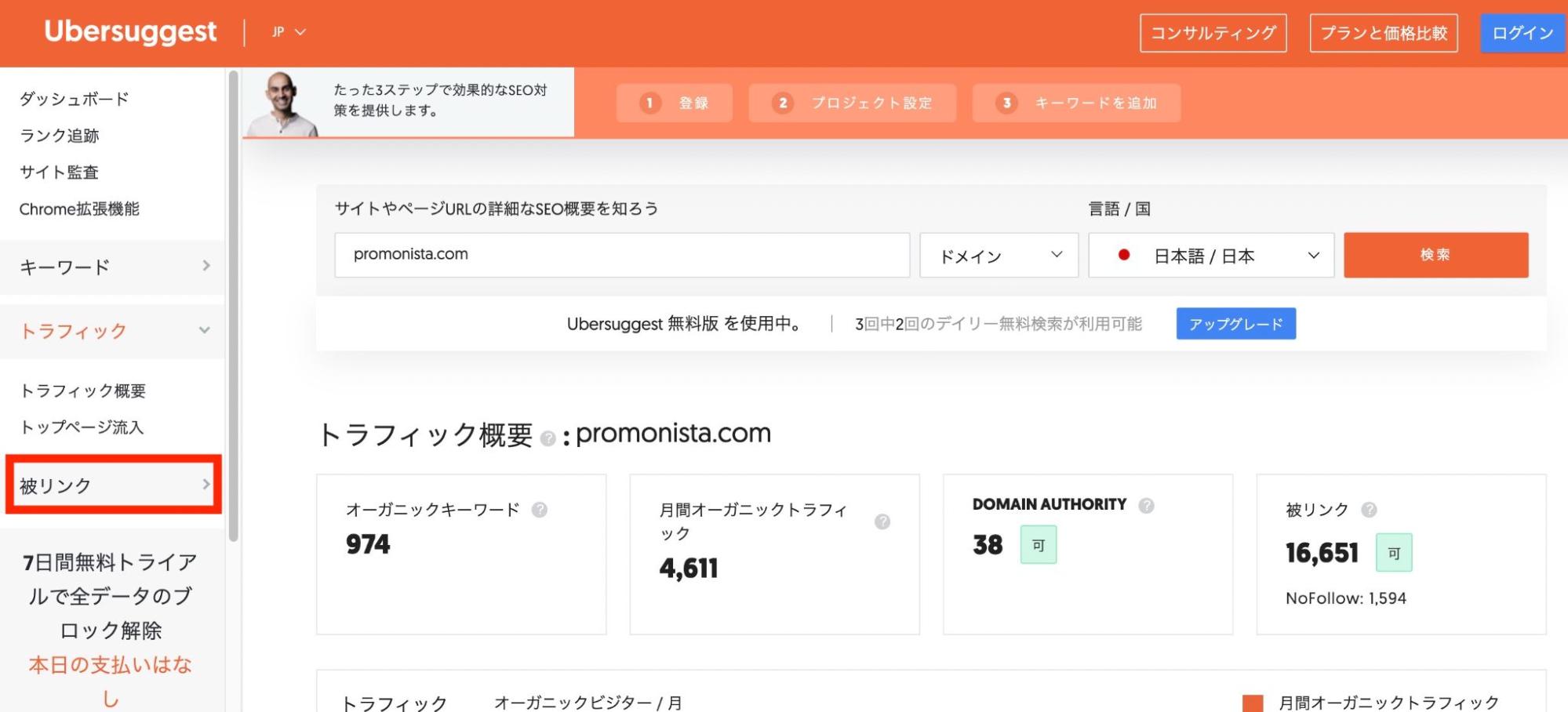The width and height of the screenshot is (1568, 712).
Task: Expand the 被リンク sidebar section
Action: point(114,485)
